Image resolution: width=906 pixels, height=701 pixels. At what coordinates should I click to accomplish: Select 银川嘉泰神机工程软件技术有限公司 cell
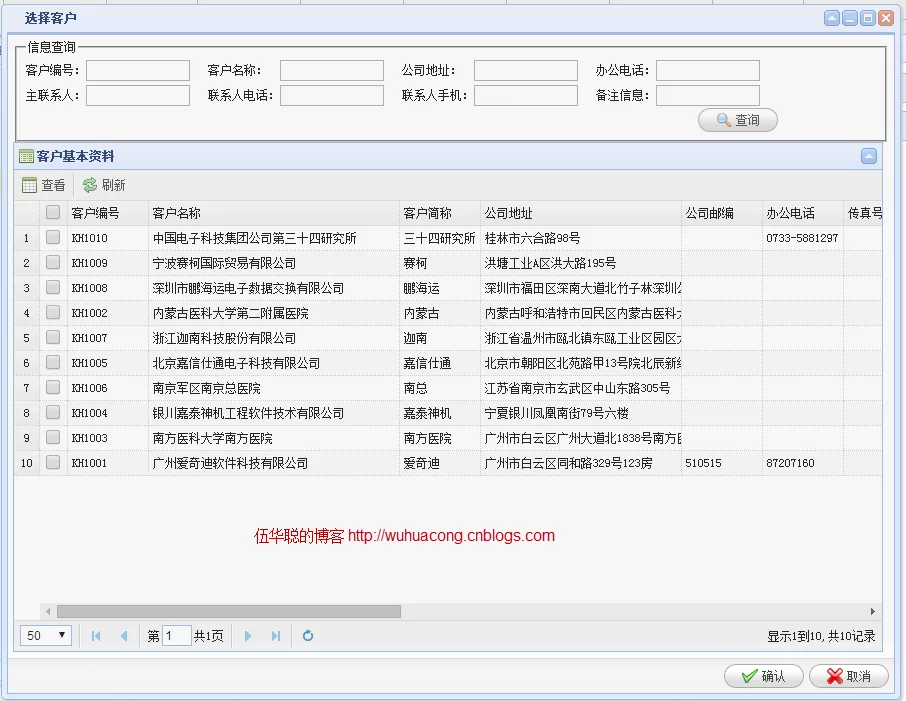click(273, 413)
